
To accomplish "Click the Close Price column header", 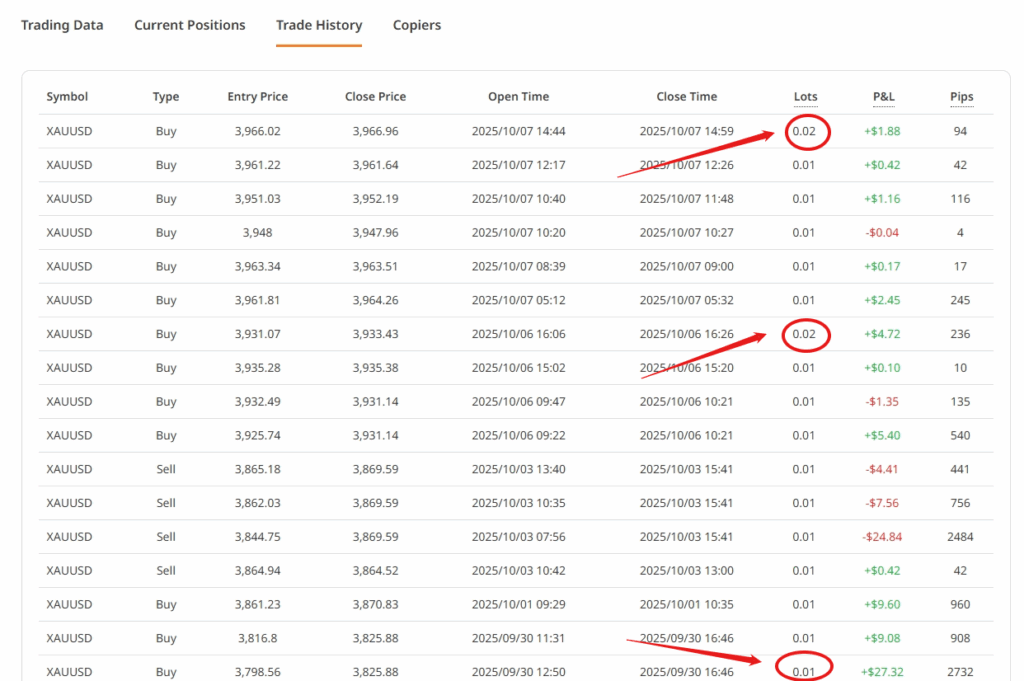I will pos(375,97).
